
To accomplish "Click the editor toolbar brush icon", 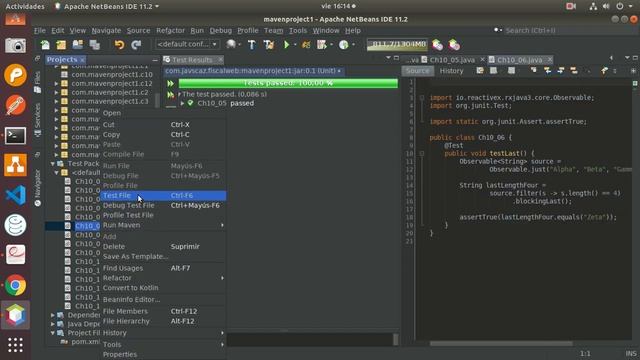I will click(604, 71).
